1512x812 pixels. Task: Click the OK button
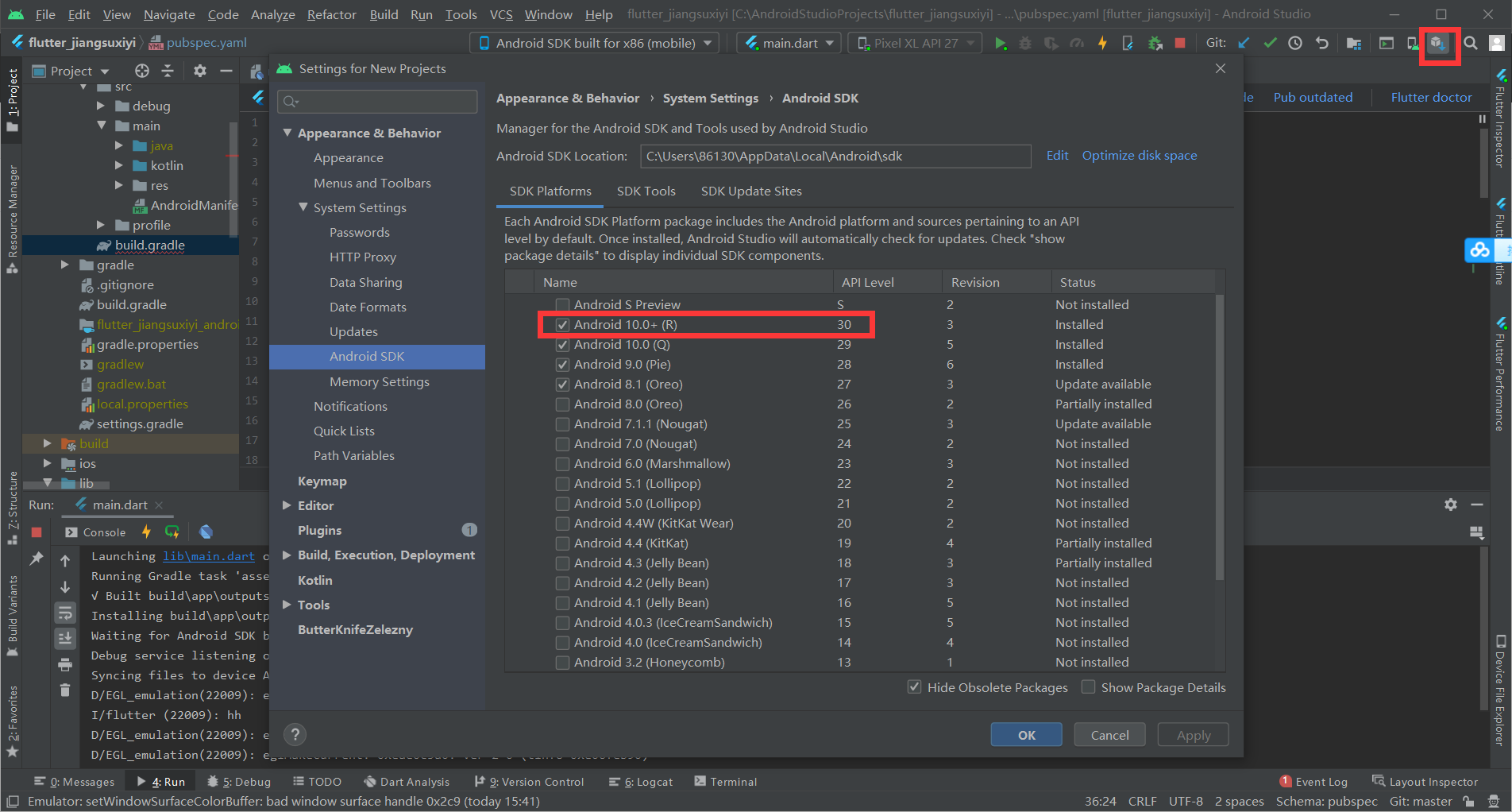pyautogui.click(x=1026, y=735)
